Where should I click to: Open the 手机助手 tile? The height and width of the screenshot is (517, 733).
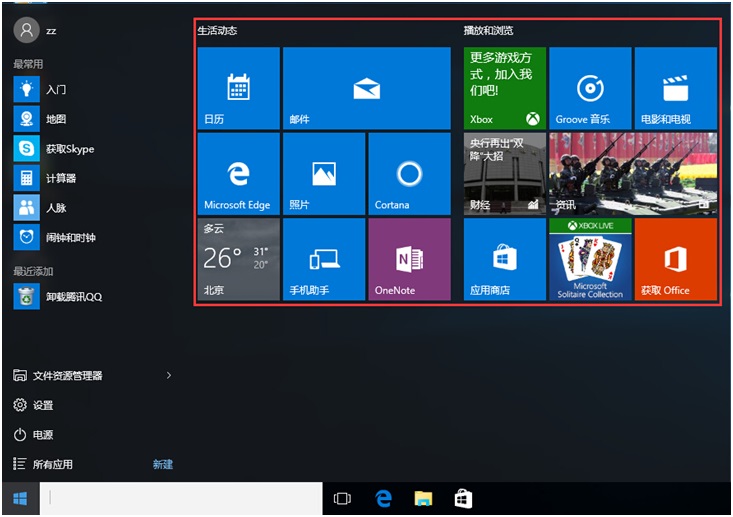pyautogui.click(x=323, y=260)
